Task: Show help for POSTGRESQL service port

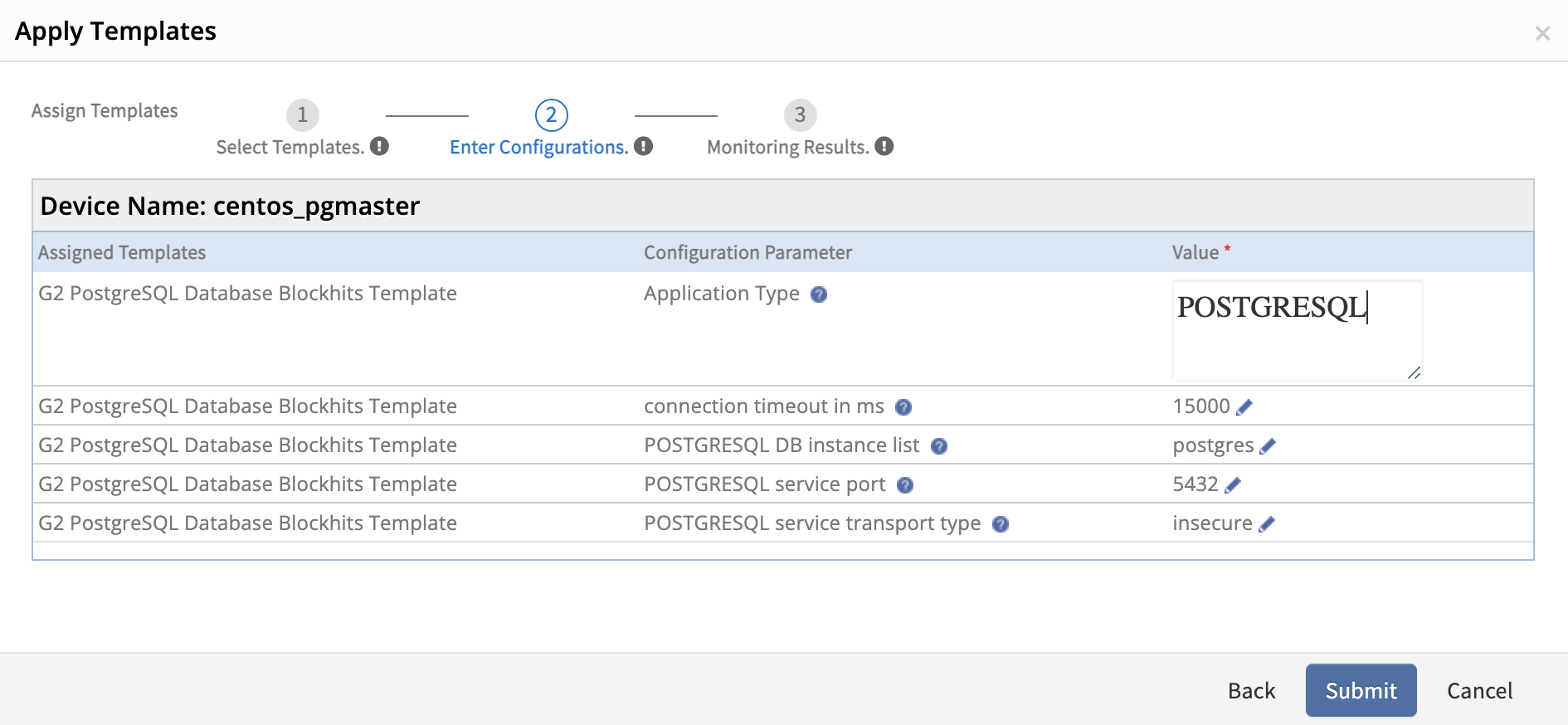Action: pyautogui.click(x=905, y=485)
